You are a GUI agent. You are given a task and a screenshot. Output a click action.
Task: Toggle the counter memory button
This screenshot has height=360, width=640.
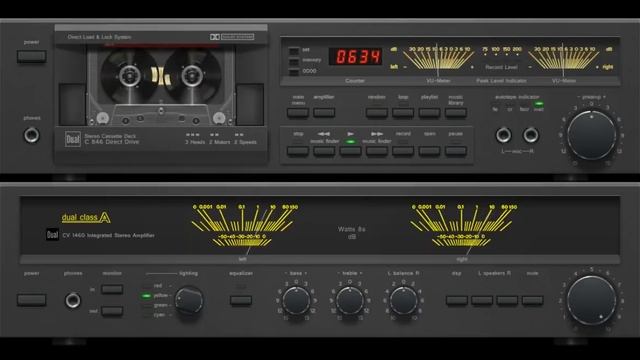coord(294,61)
